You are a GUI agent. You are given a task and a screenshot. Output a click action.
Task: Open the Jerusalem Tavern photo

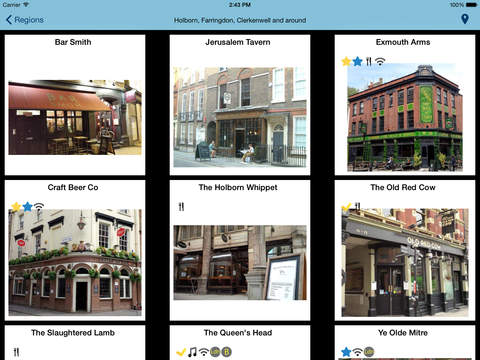click(240, 117)
